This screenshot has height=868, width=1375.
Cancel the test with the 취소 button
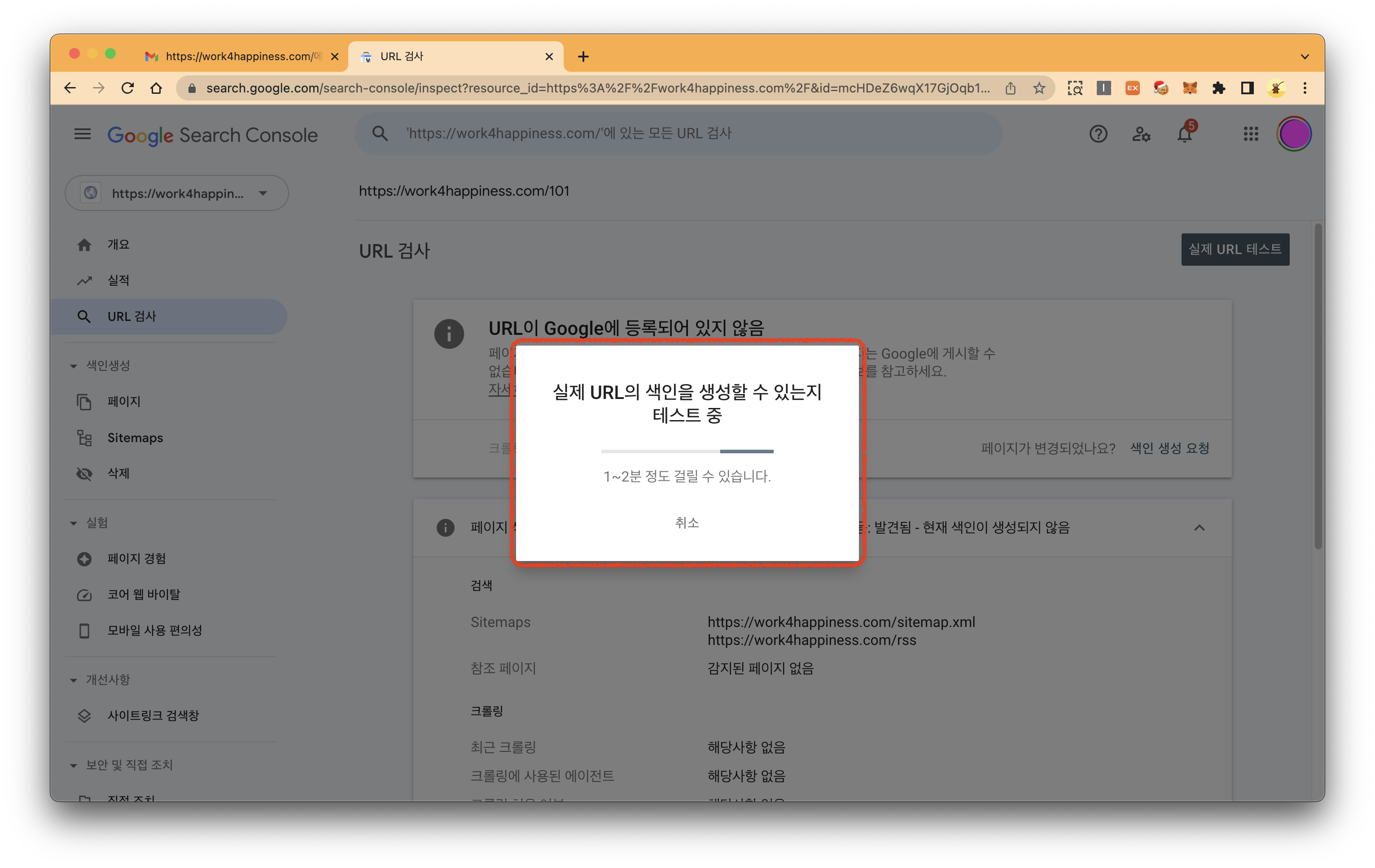[x=687, y=522]
